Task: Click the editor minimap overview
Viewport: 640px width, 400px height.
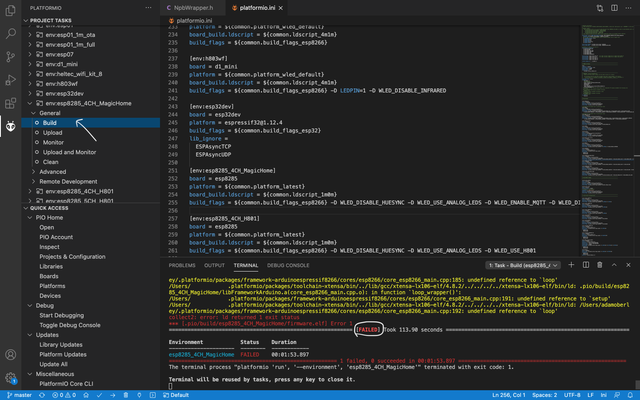Action: 607,140
